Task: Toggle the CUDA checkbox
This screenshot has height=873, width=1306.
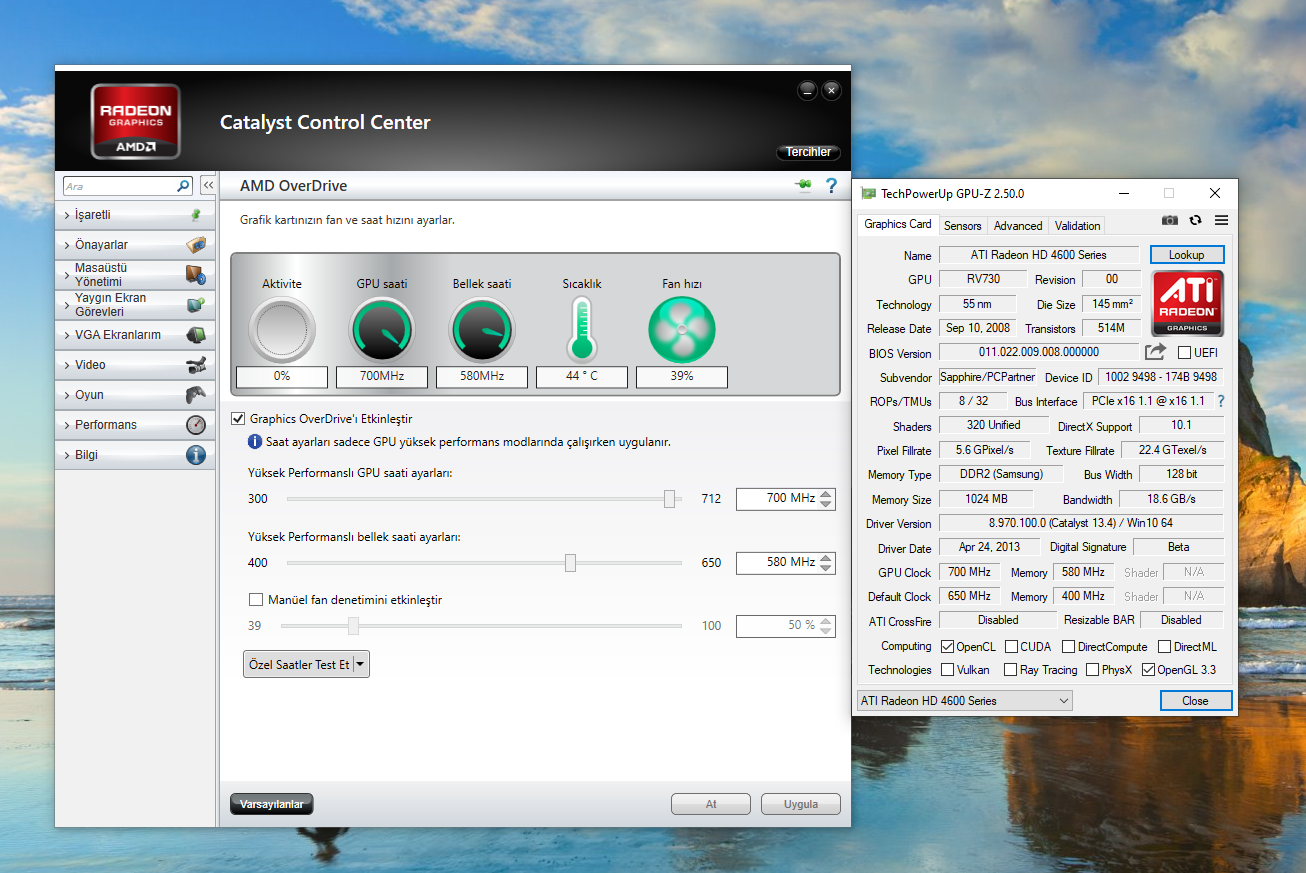Action: point(1011,647)
